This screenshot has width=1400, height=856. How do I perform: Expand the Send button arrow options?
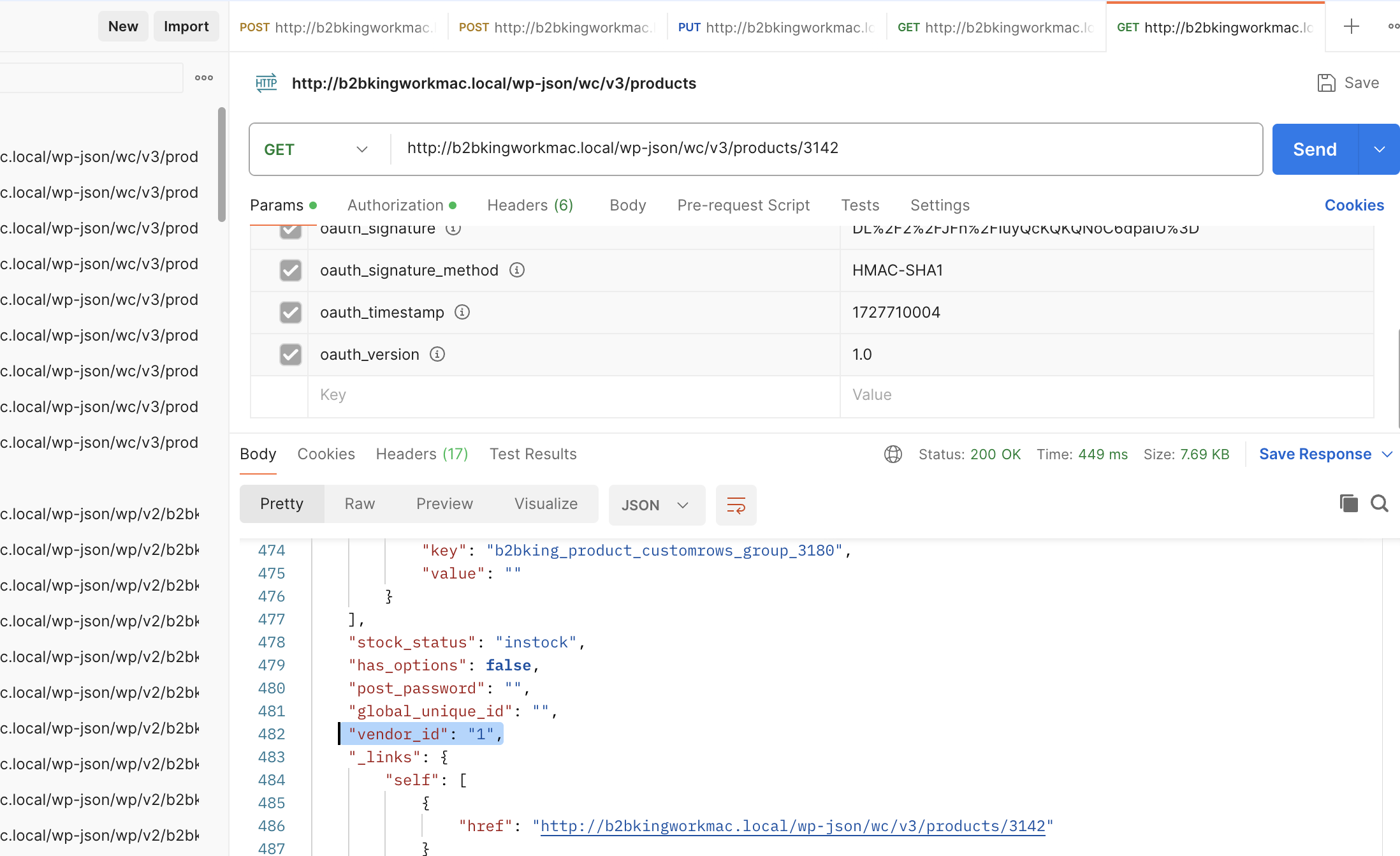click(1379, 149)
